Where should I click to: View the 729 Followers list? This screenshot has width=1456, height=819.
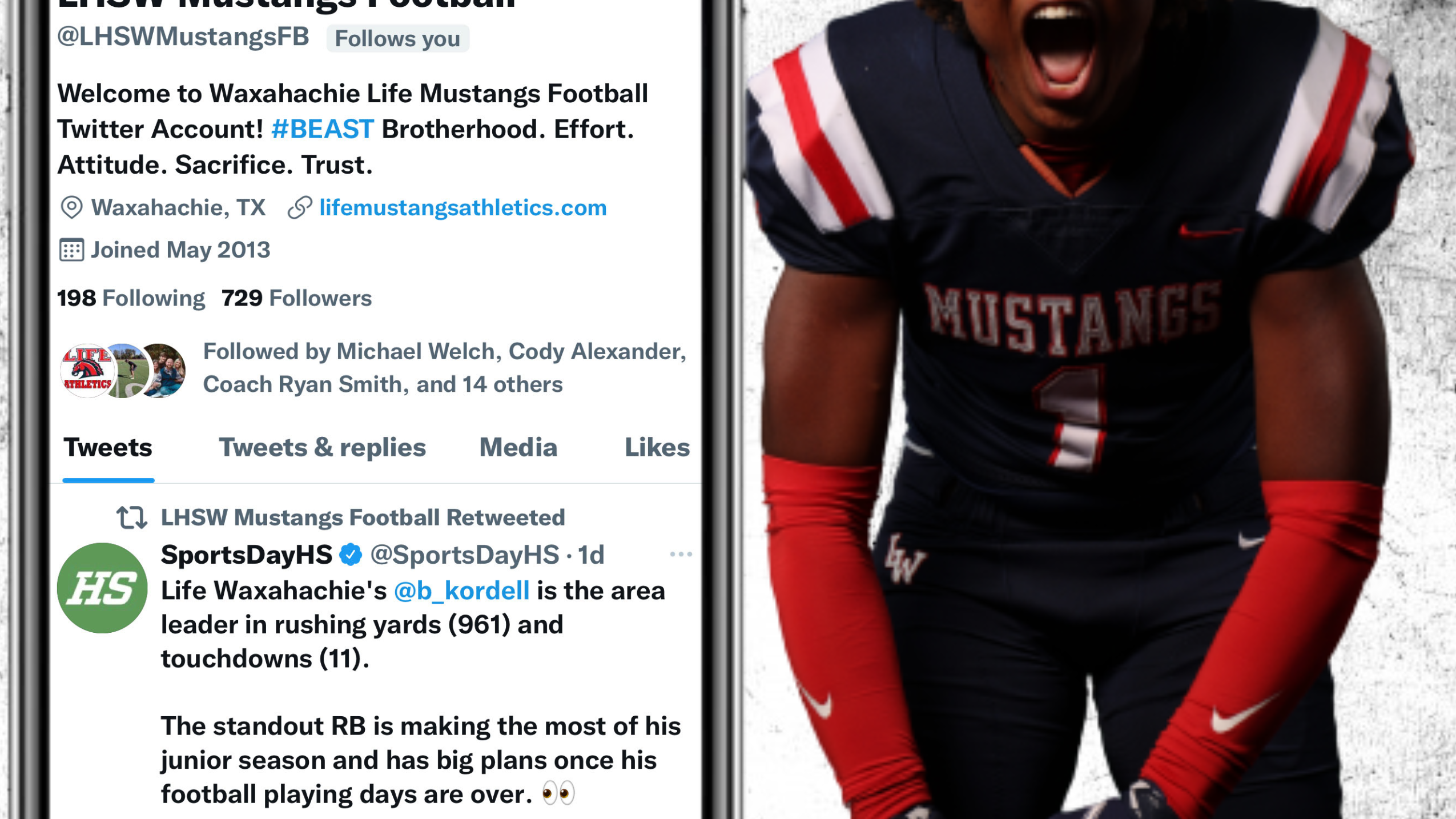coord(296,298)
